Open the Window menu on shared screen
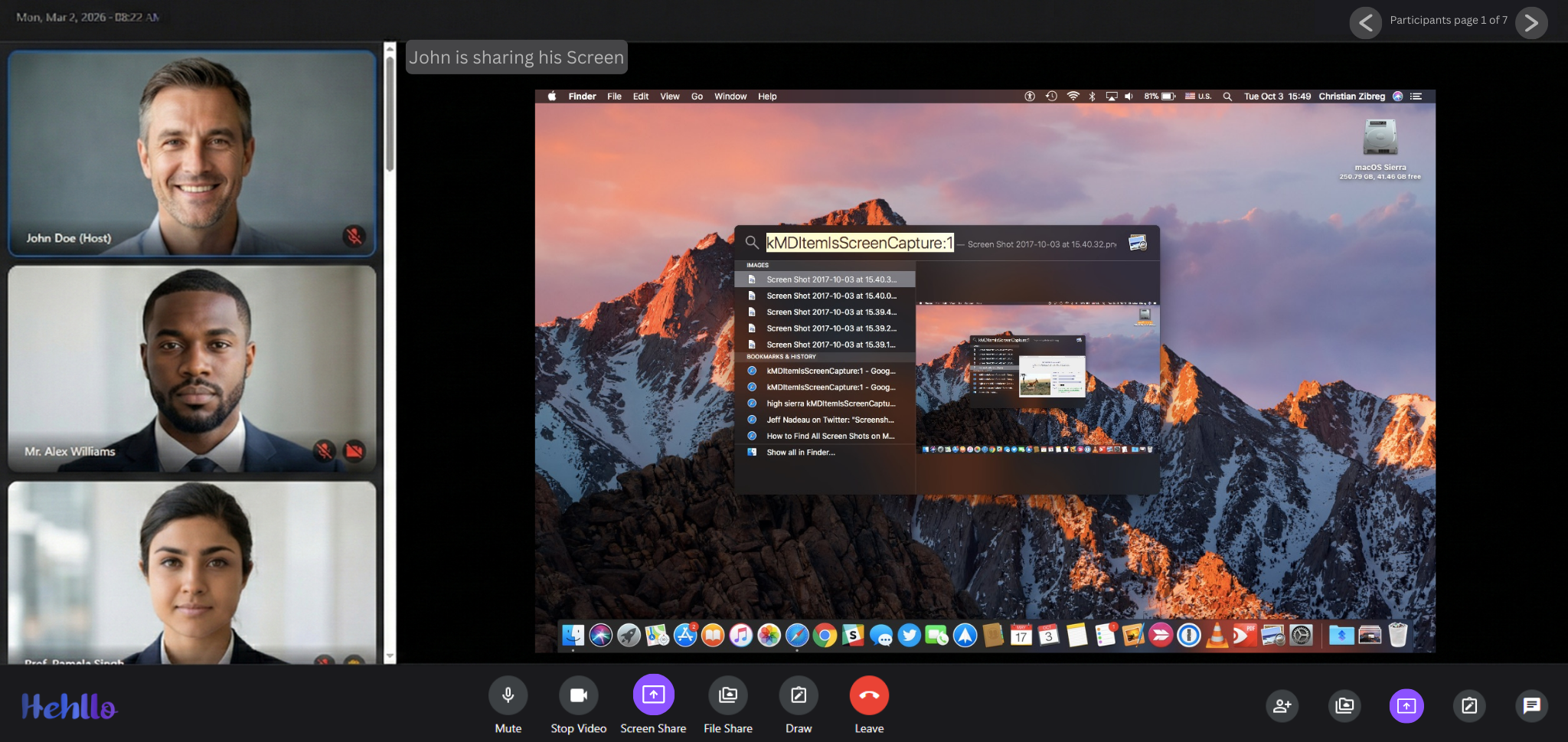The width and height of the screenshot is (1568, 742). (x=730, y=96)
